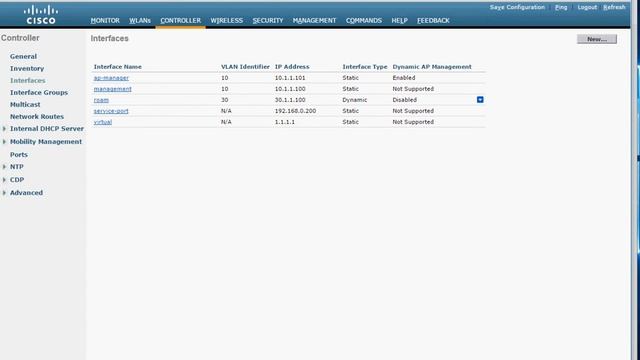Select General in the Controller sidebar
This screenshot has height=360, width=640.
[23, 57]
